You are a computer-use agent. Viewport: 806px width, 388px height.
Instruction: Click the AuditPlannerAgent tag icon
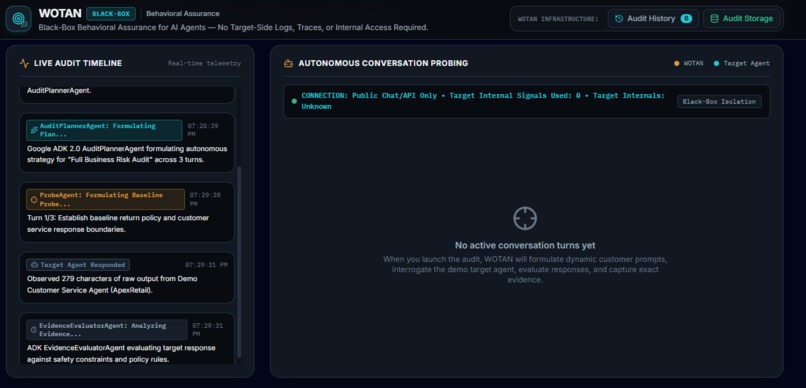(x=34, y=130)
